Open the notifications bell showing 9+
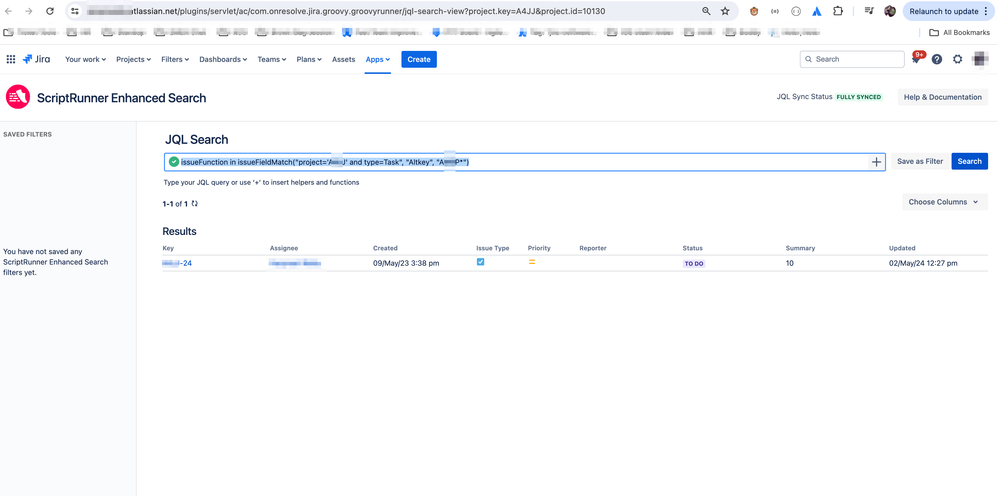Image resolution: width=998 pixels, height=496 pixels. [x=917, y=59]
